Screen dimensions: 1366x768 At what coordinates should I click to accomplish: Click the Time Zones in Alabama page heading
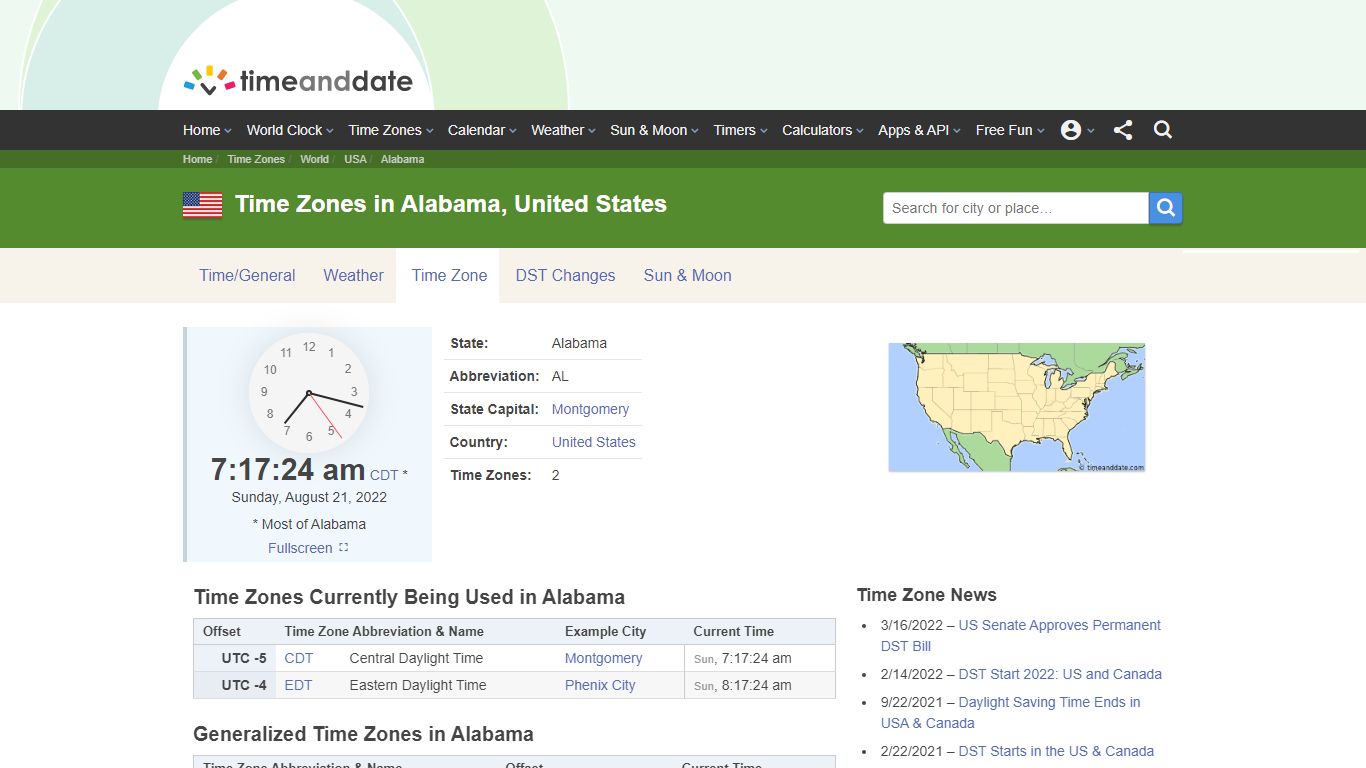coord(451,204)
